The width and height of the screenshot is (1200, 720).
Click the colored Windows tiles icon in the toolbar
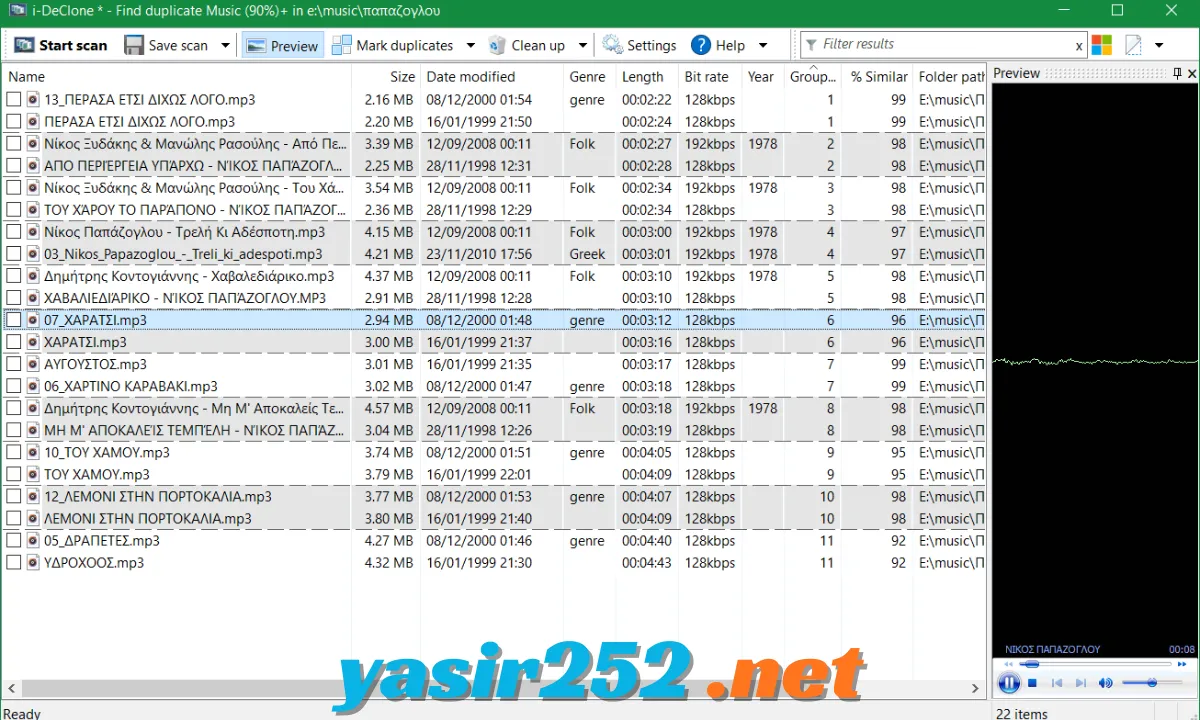(x=1101, y=45)
